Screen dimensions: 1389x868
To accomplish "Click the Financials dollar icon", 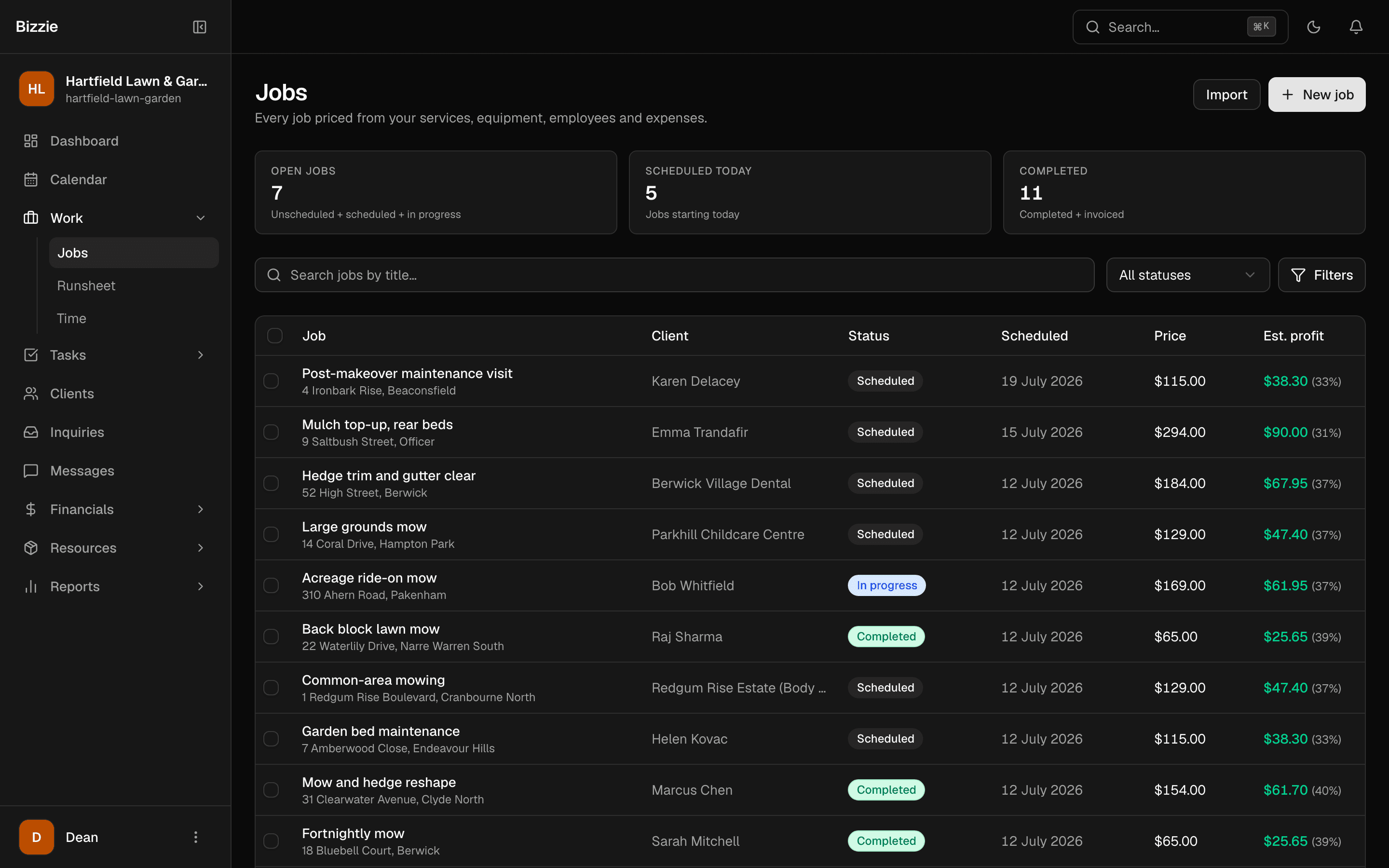I will [x=31, y=509].
